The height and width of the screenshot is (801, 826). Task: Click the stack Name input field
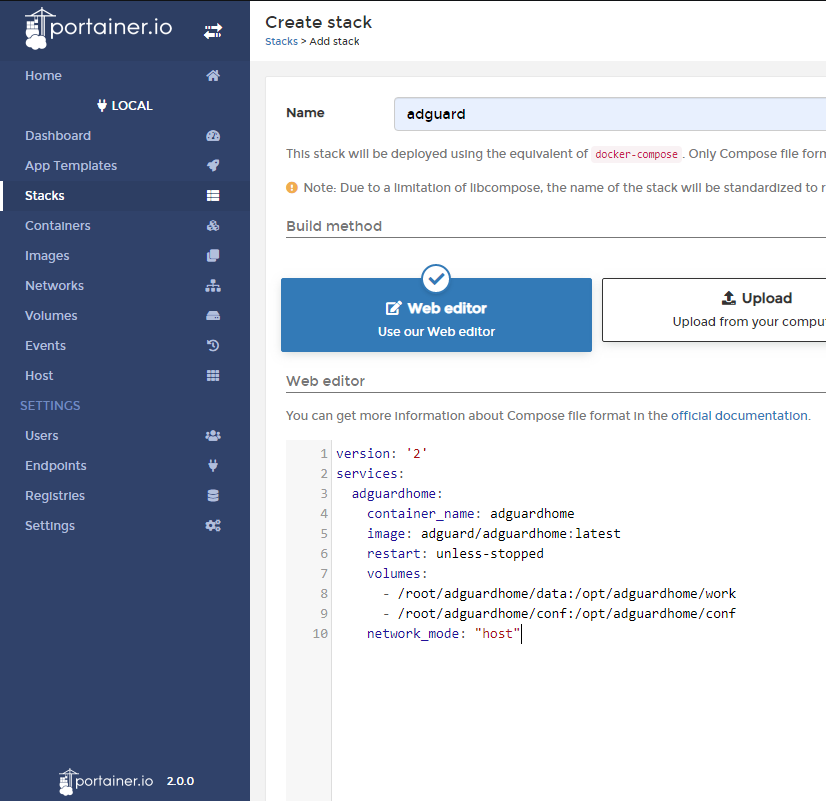(x=610, y=114)
